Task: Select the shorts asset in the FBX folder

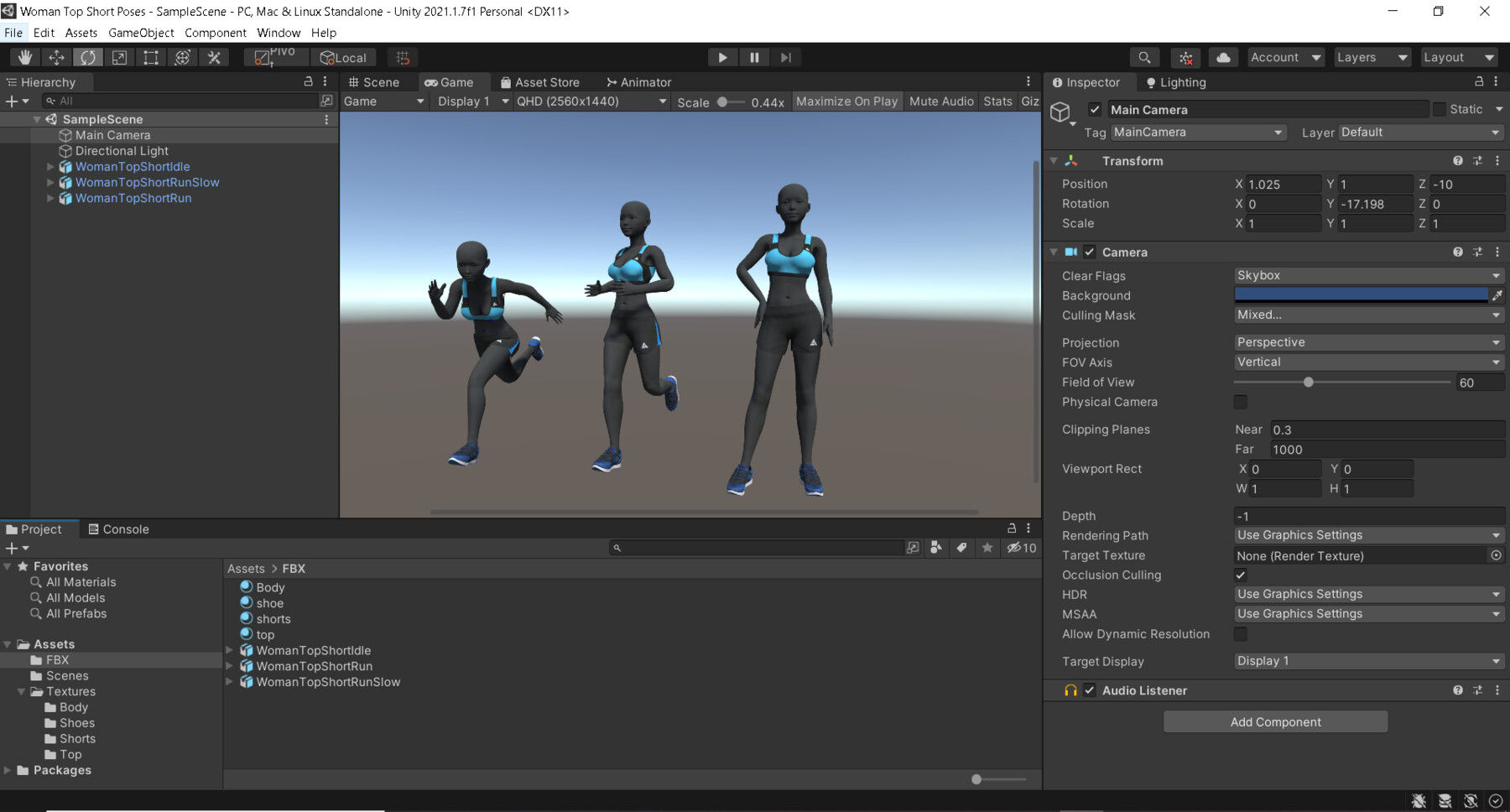Action: [273, 618]
